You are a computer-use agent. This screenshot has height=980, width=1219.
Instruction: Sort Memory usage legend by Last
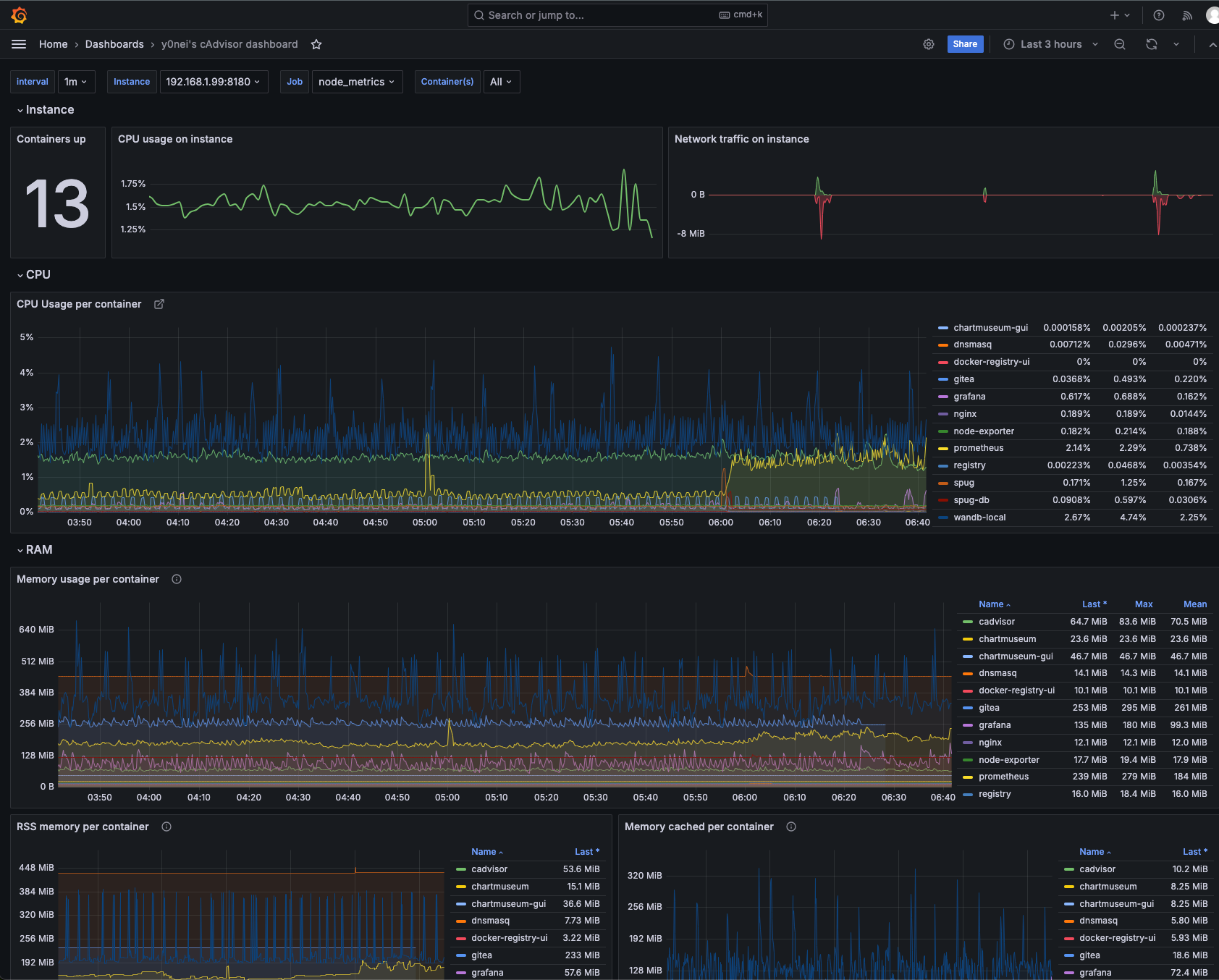(x=1094, y=604)
